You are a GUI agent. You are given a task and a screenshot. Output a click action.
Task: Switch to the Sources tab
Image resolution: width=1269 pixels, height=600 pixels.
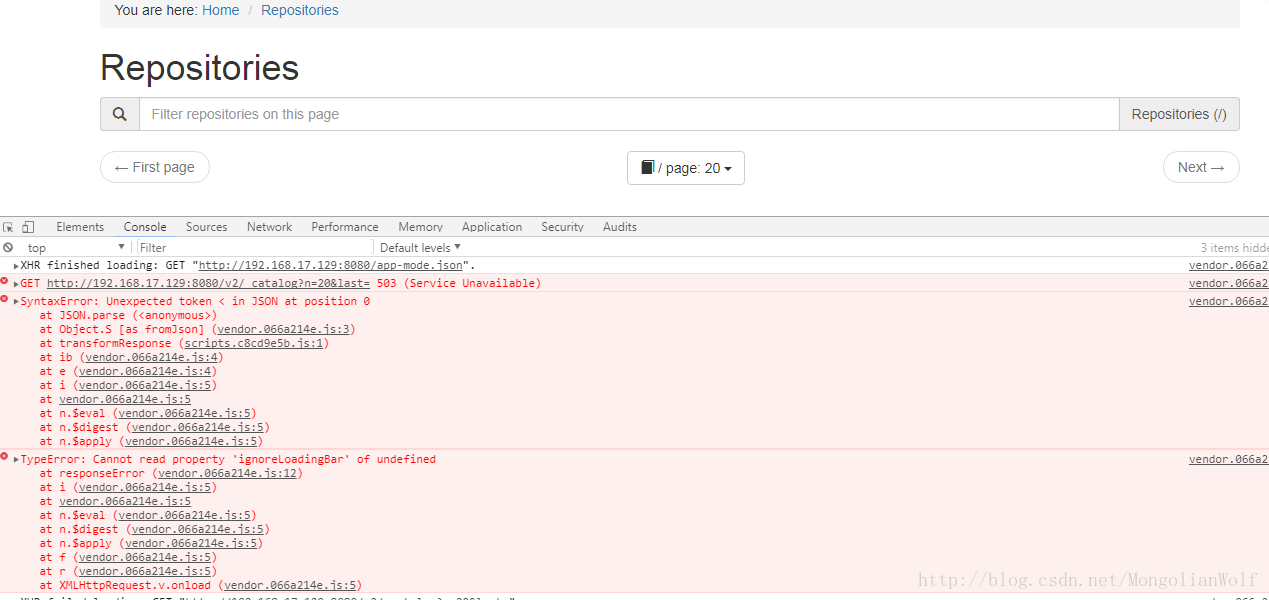206,227
